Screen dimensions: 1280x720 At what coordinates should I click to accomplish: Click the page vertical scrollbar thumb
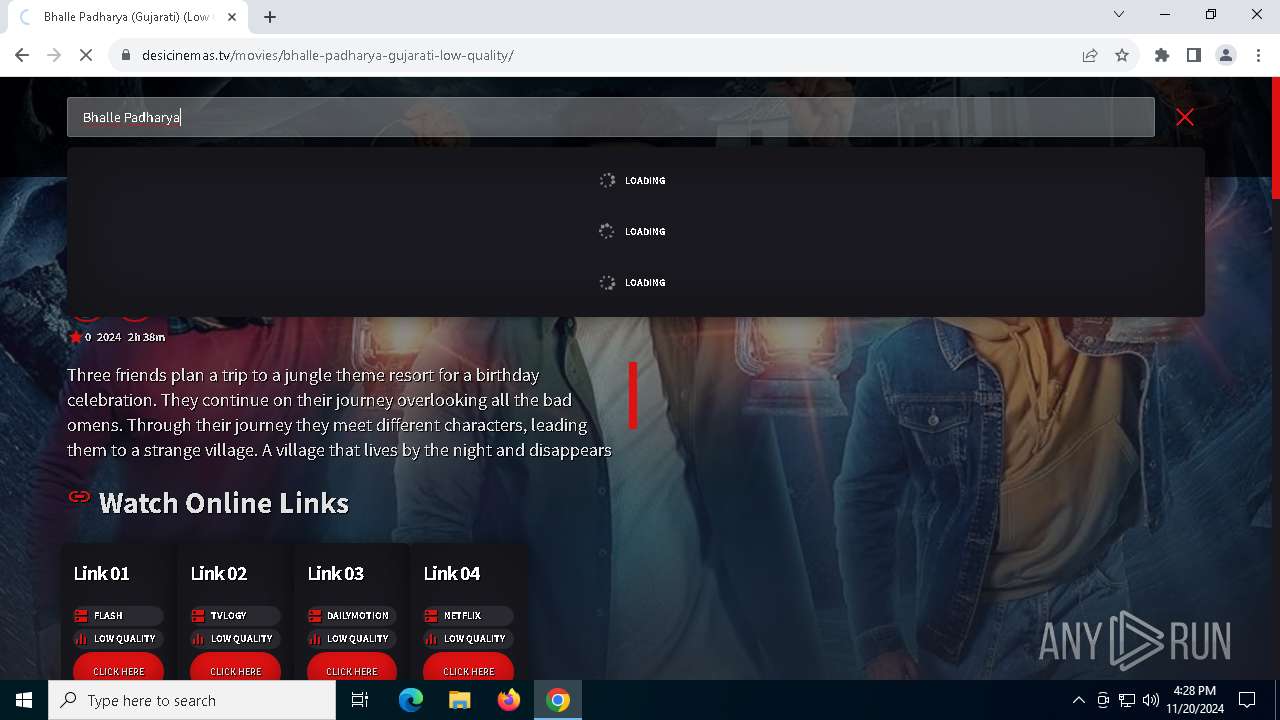point(1275,138)
